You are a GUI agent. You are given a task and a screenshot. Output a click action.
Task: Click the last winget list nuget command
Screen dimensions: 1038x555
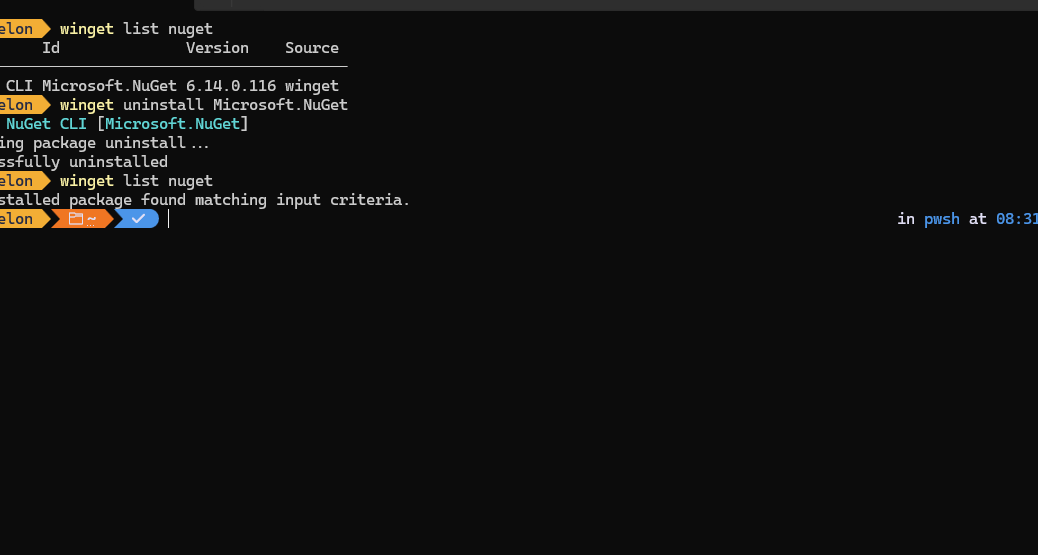[136, 181]
